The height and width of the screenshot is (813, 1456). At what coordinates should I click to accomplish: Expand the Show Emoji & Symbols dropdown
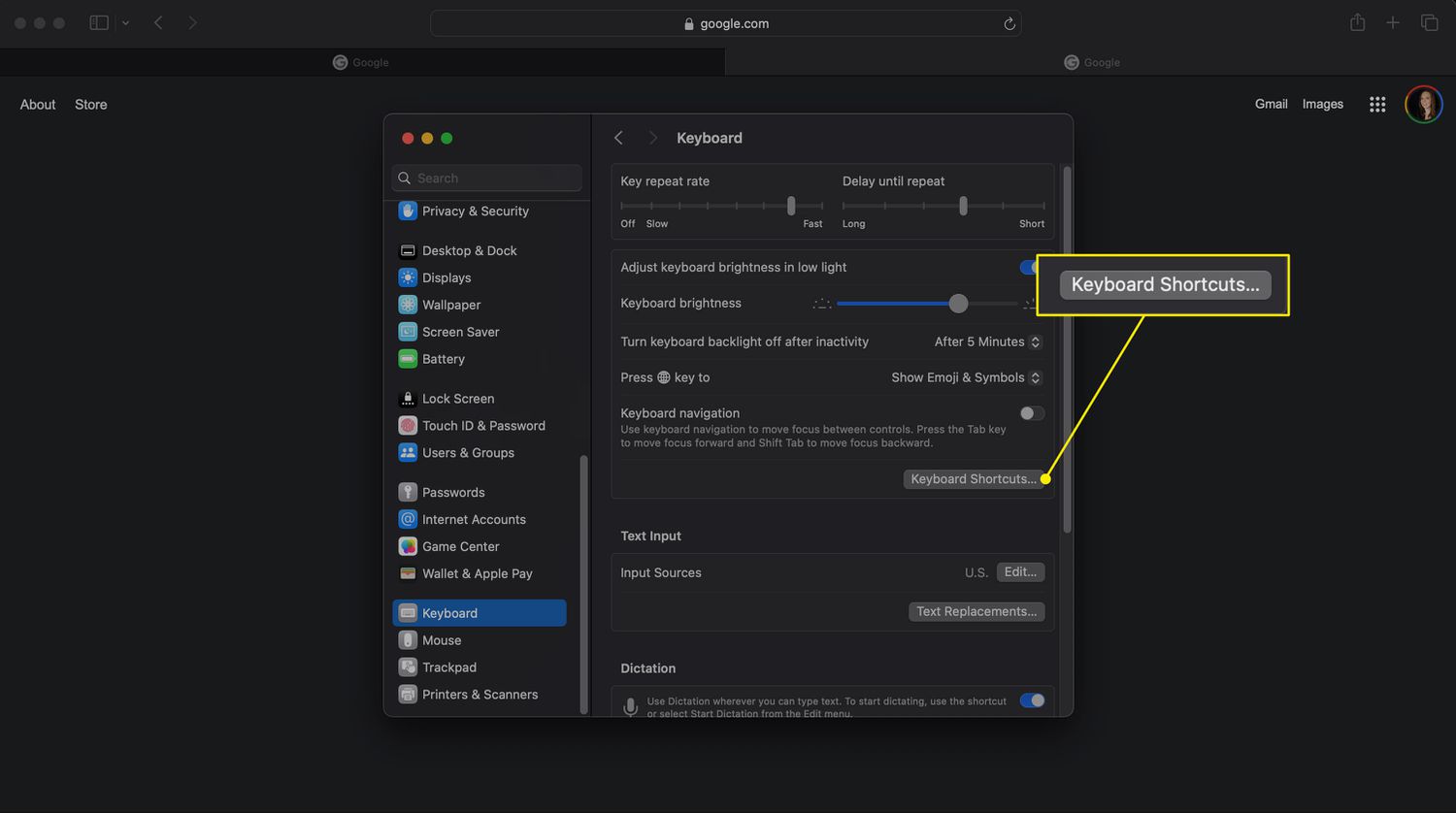(x=966, y=377)
